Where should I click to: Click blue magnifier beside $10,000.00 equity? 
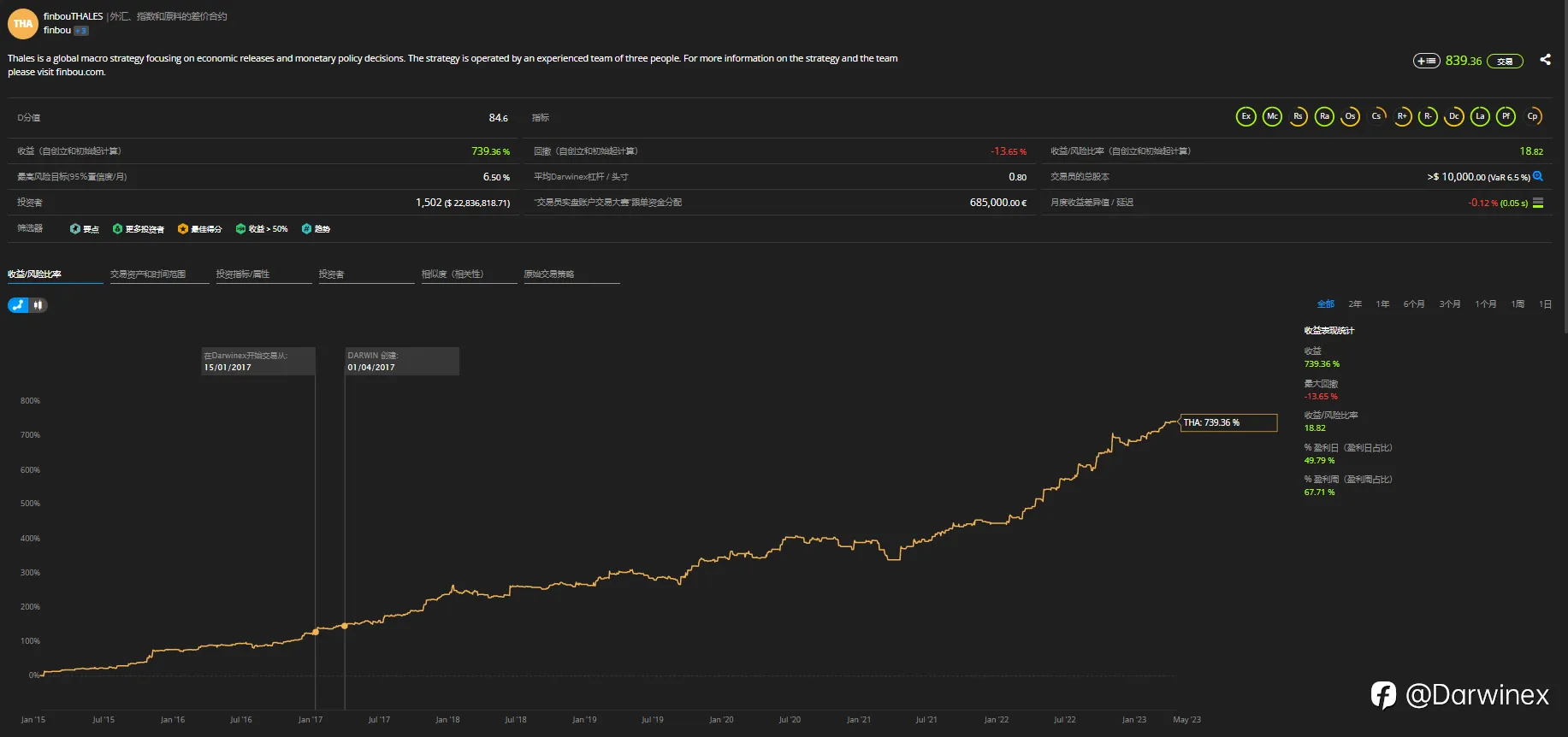(1537, 176)
